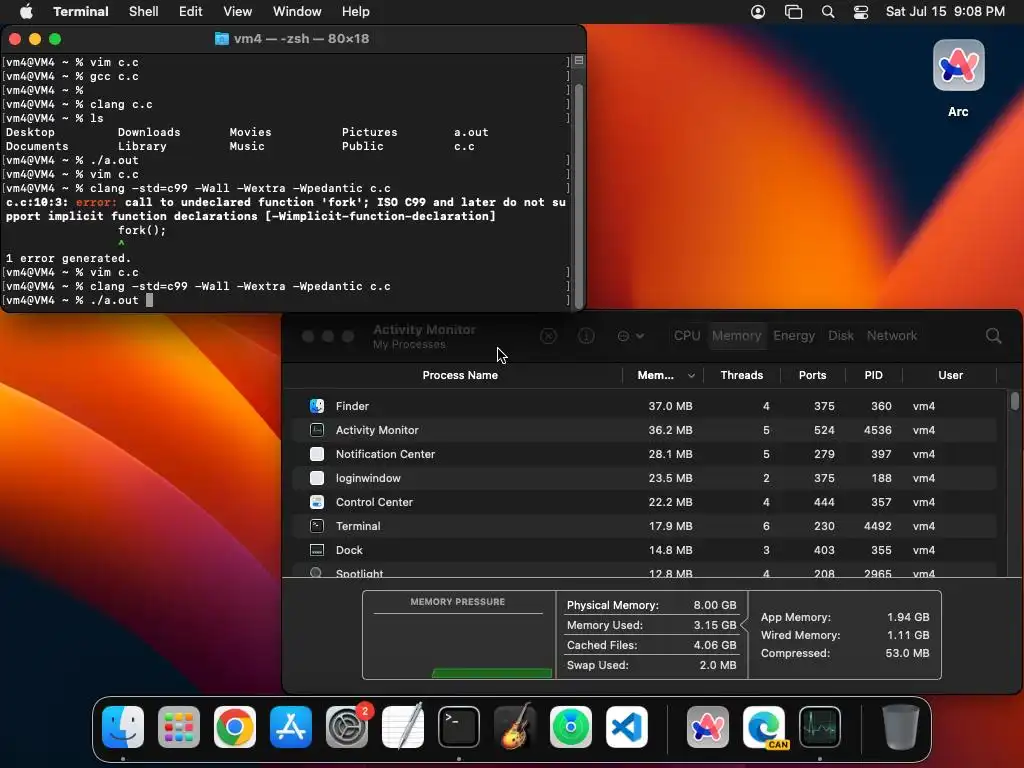Select the Dock process row
Screen dimensions: 1024x768
(x=643, y=550)
